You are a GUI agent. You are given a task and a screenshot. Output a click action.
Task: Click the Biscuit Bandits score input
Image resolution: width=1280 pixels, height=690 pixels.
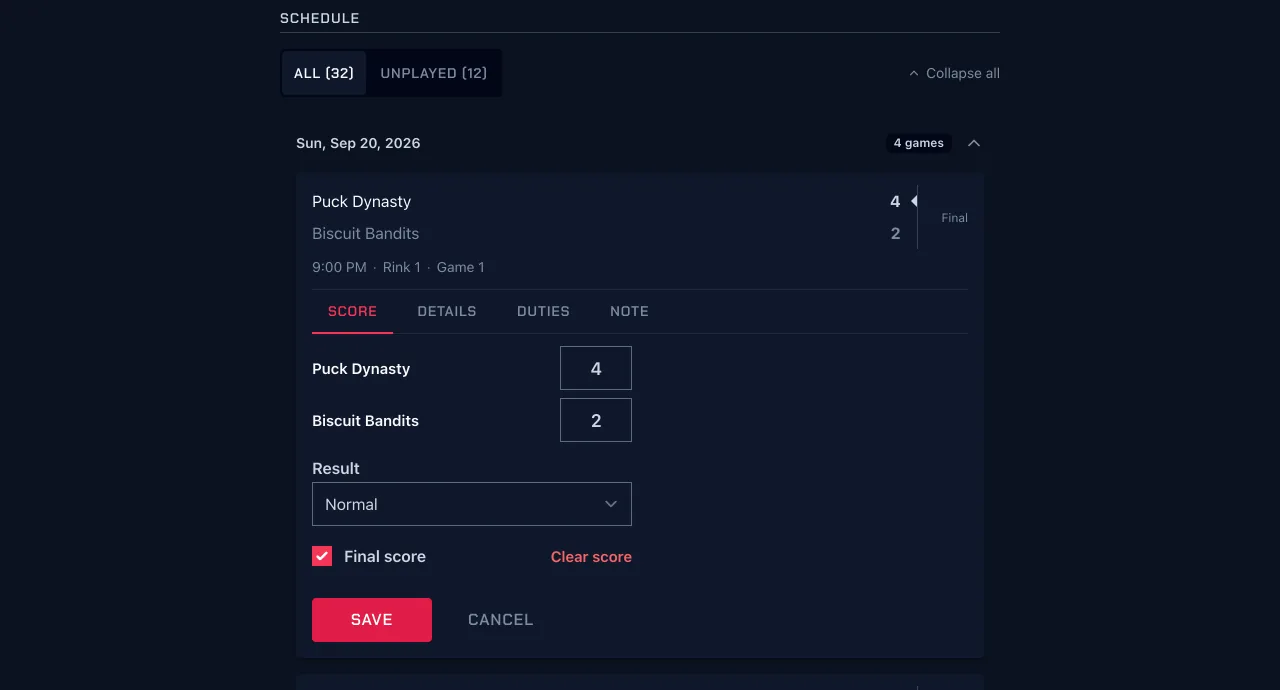[596, 420]
